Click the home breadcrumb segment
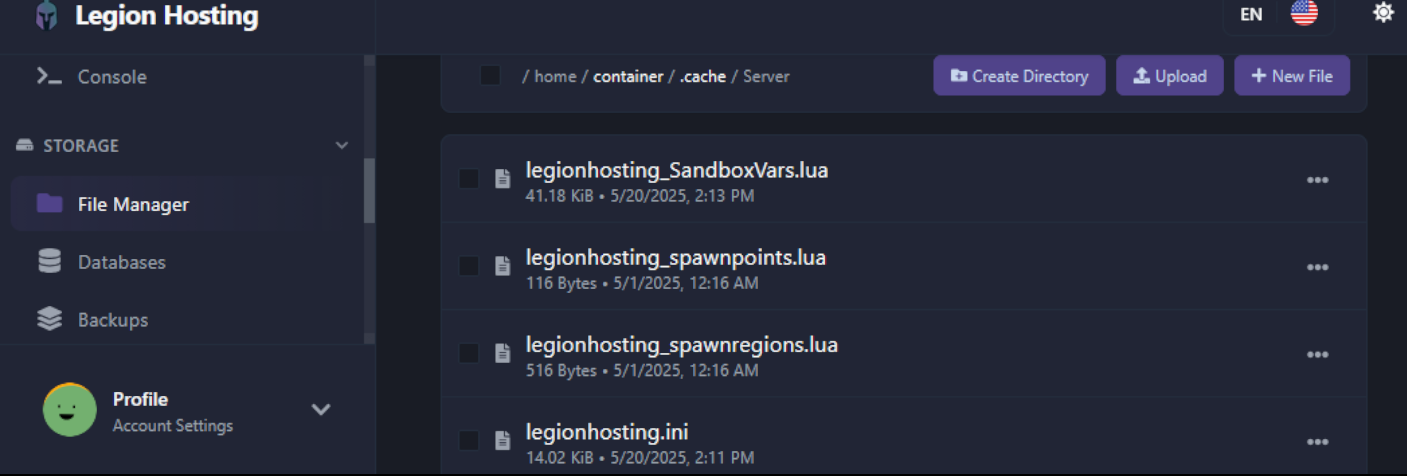 point(555,76)
